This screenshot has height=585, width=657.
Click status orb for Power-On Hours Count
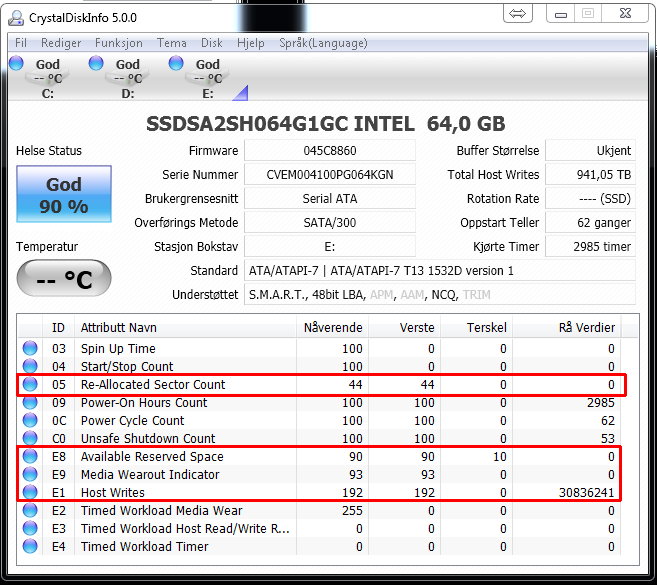(30, 402)
